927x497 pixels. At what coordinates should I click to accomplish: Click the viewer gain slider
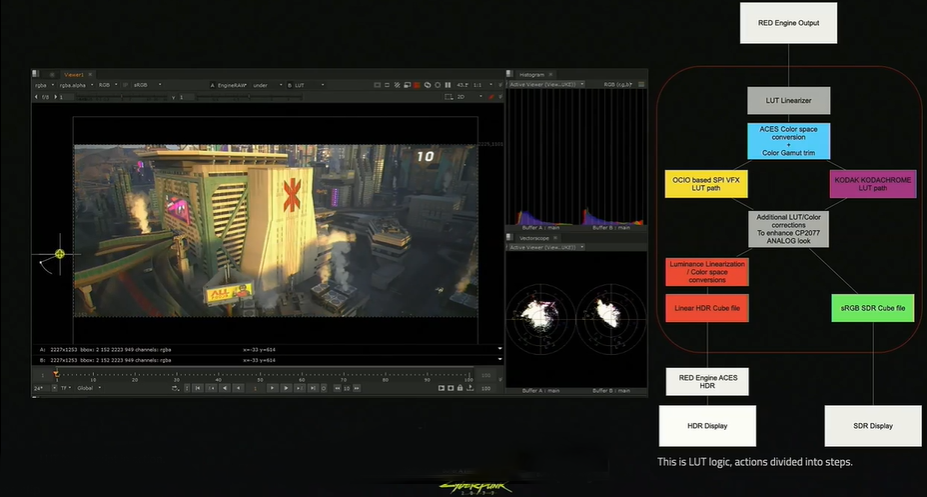[122, 97]
